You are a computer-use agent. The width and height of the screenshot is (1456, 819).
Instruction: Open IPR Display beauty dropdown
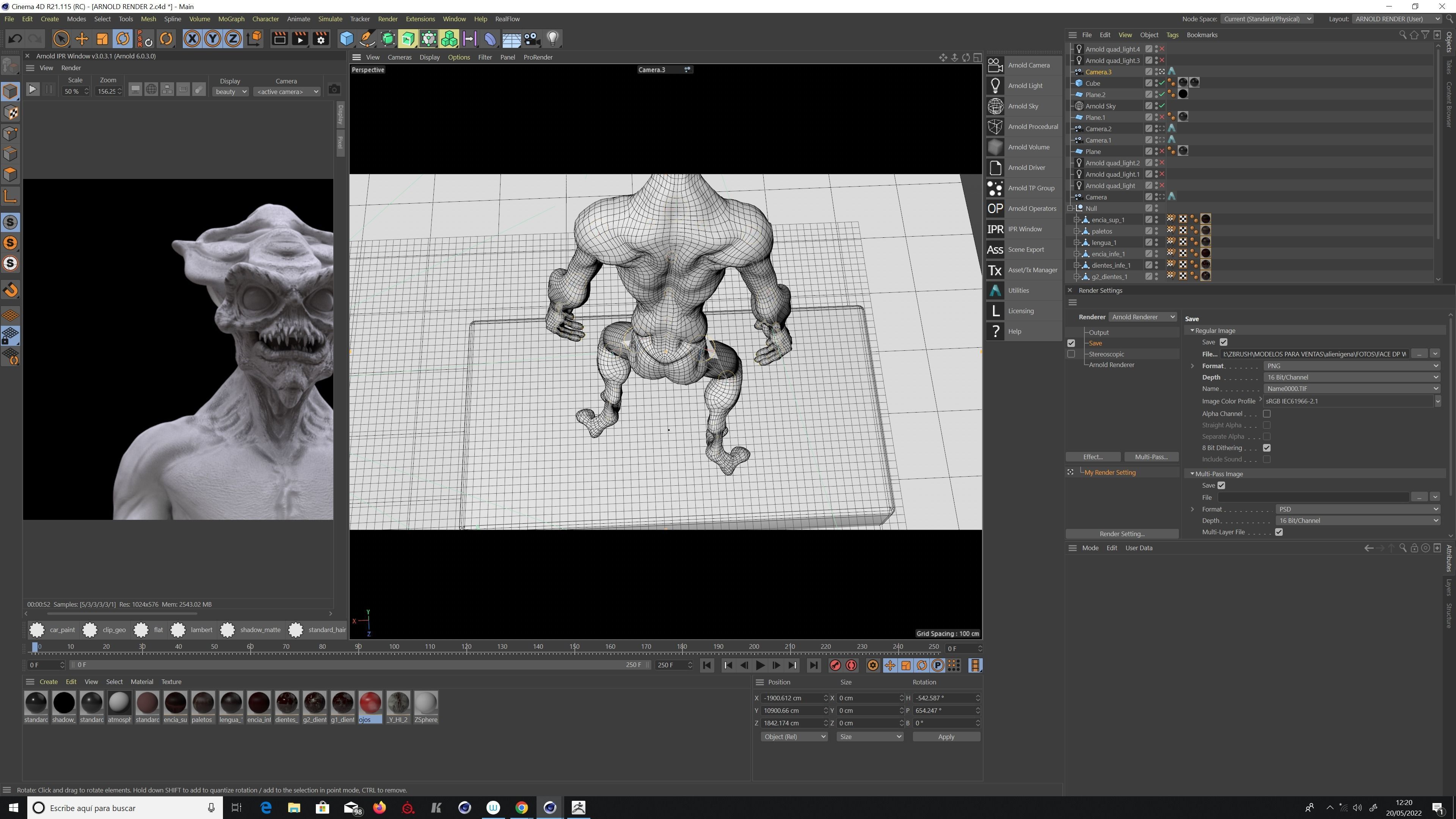tap(231, 91)
